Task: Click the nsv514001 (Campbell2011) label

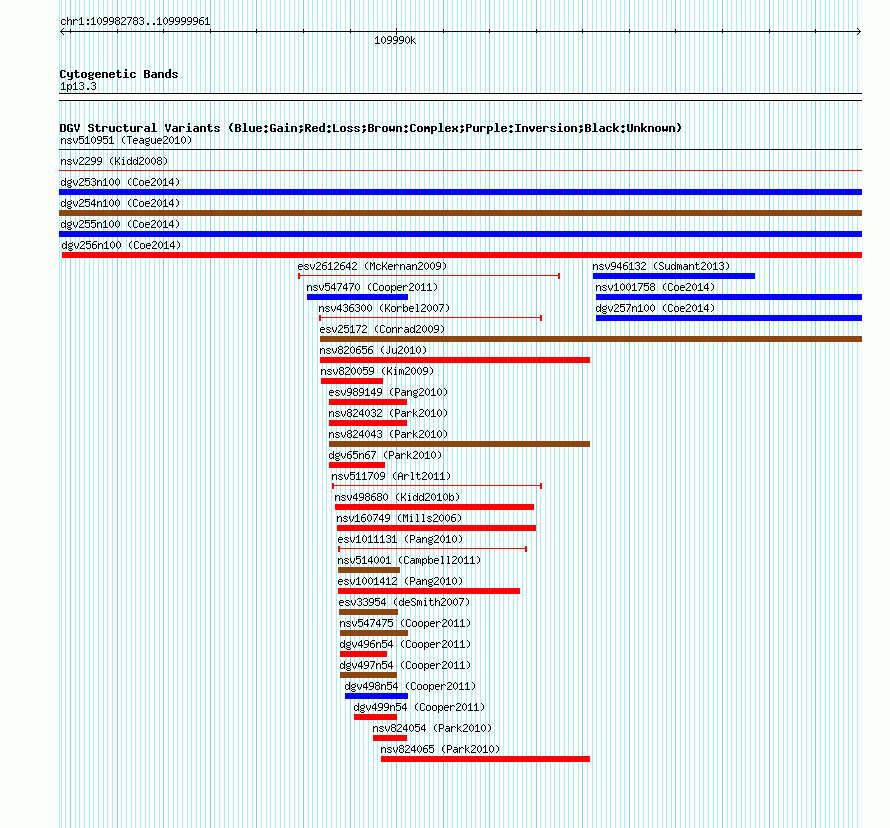Action: pos(409,560)
